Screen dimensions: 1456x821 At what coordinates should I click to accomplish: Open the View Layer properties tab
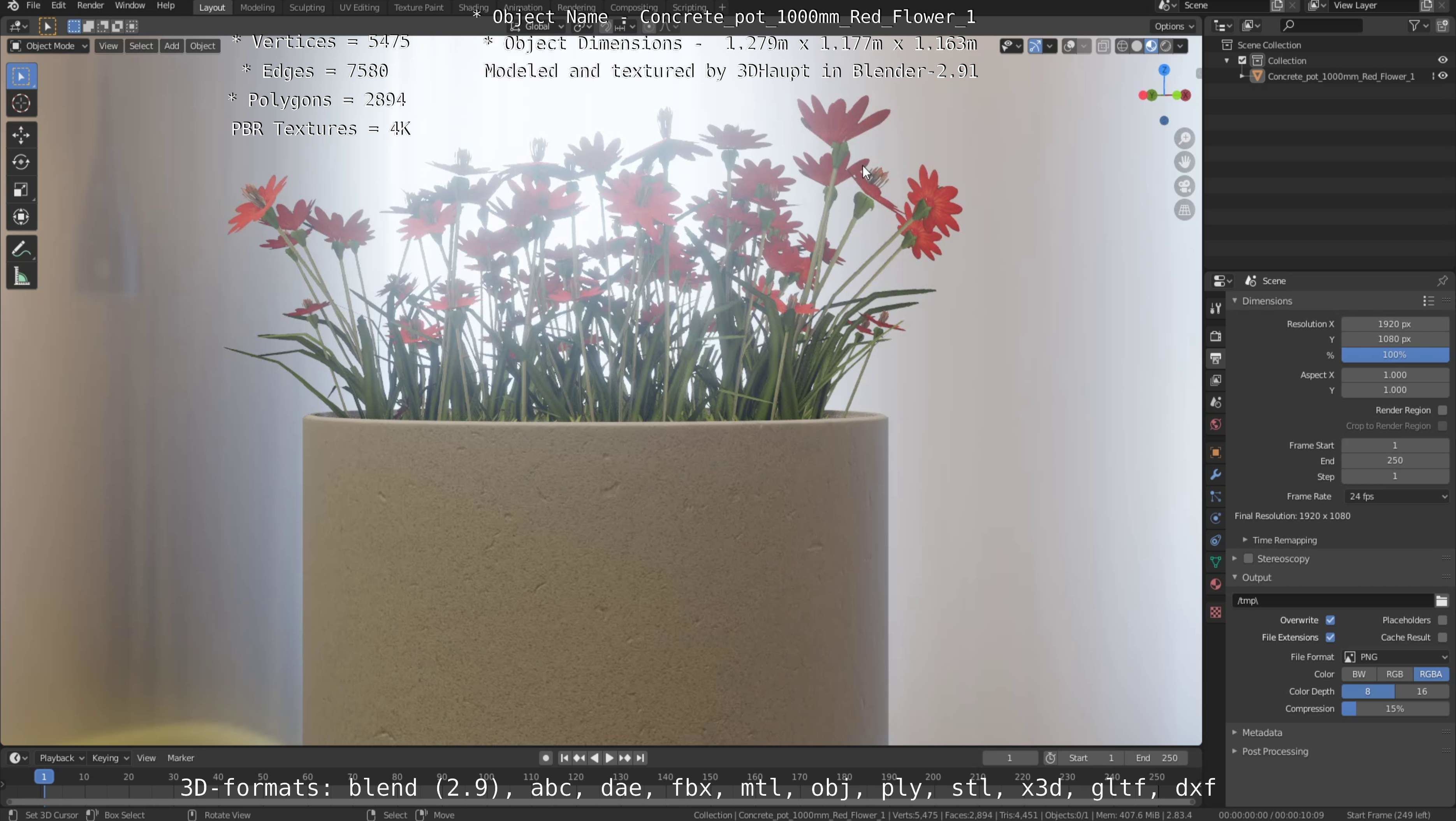[1216, 380]
